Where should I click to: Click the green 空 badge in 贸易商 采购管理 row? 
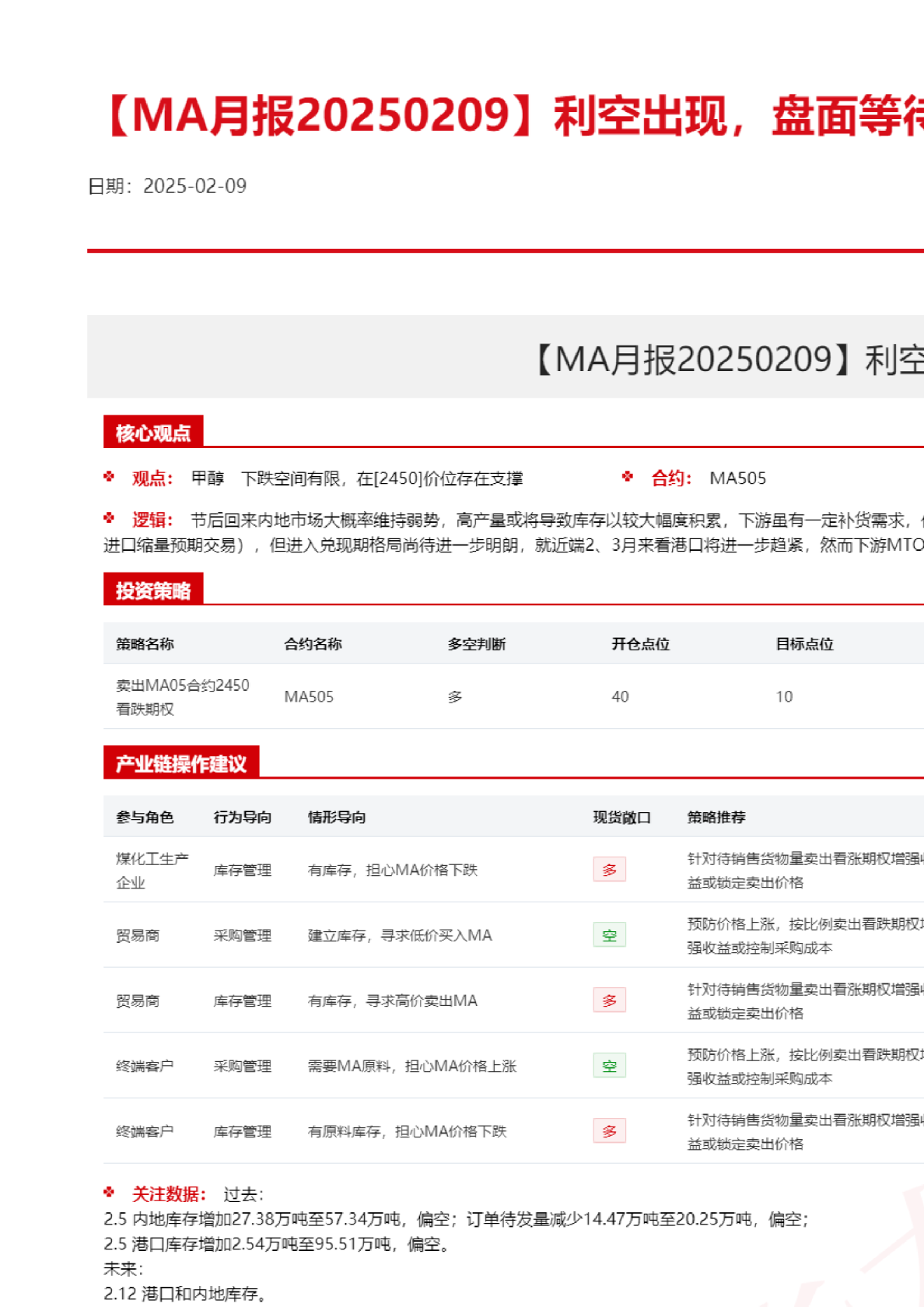click(609, 935)
